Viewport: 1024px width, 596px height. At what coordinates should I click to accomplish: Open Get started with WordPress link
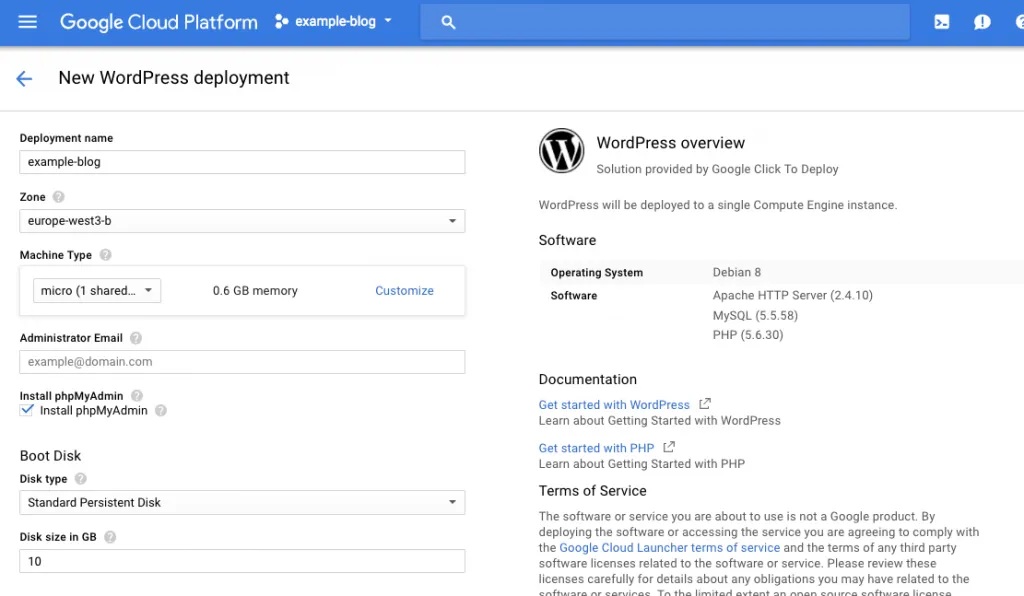(x=614, y=405)
